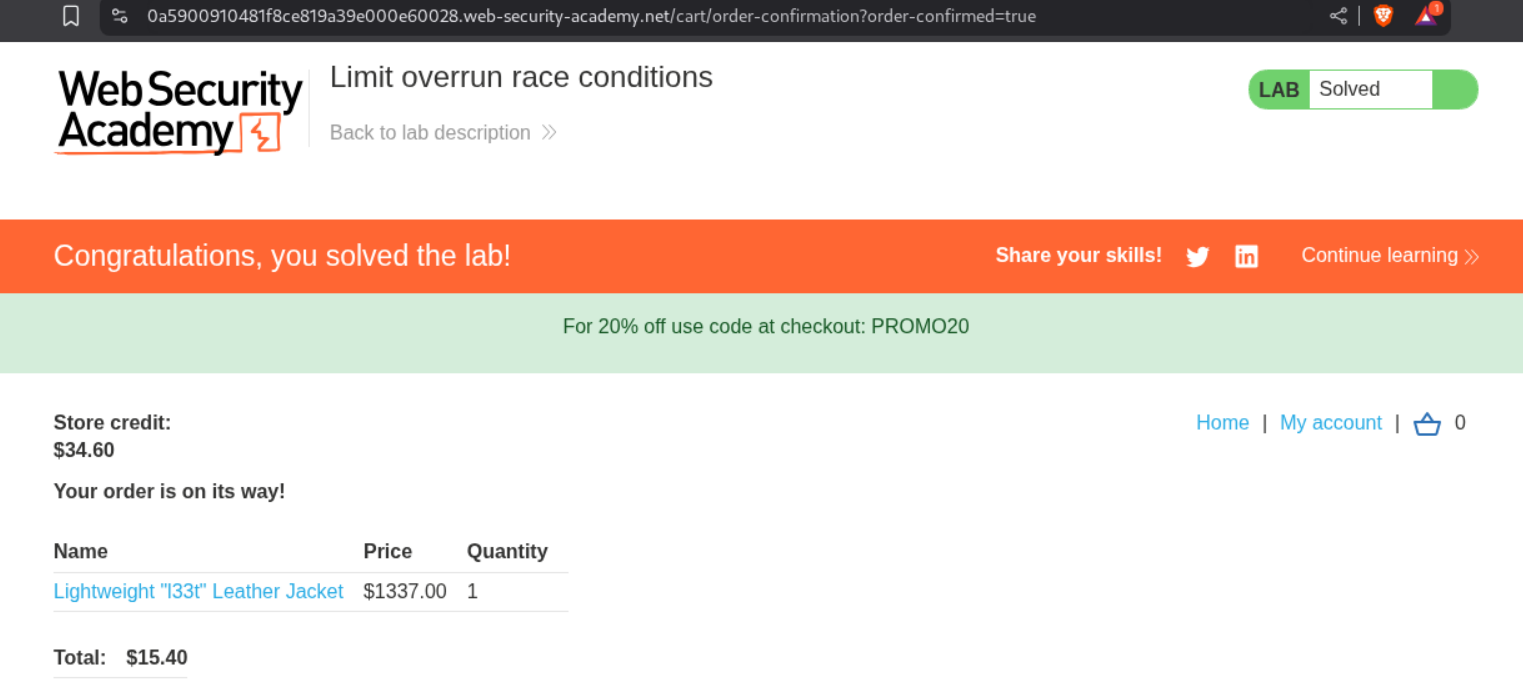Image resolution: width=1523 pixels, height=690 pixels.
Task: Click the Name column header
Action: pyautogui.click(x=80, y=552)
